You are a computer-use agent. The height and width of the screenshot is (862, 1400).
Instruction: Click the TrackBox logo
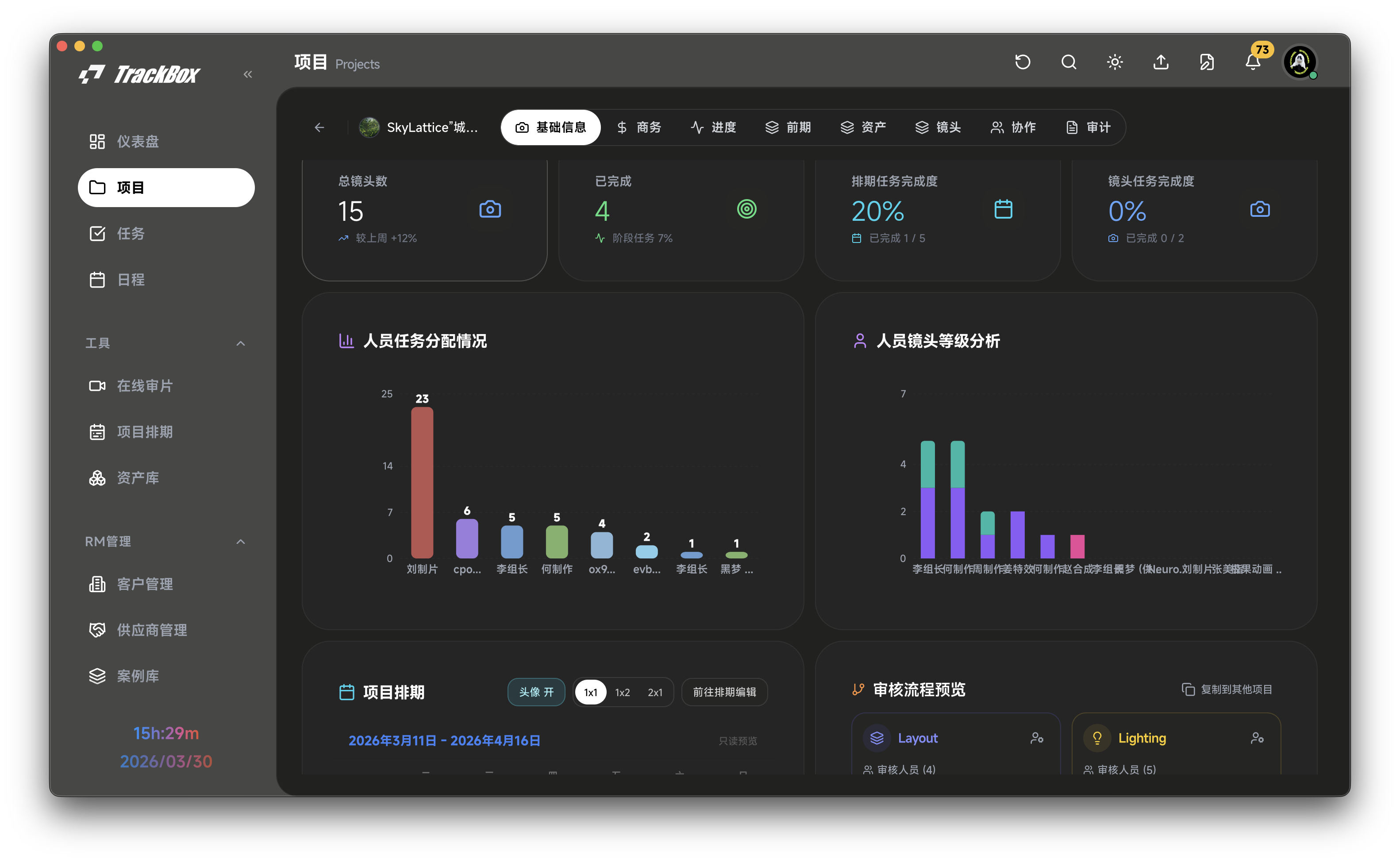140,74
